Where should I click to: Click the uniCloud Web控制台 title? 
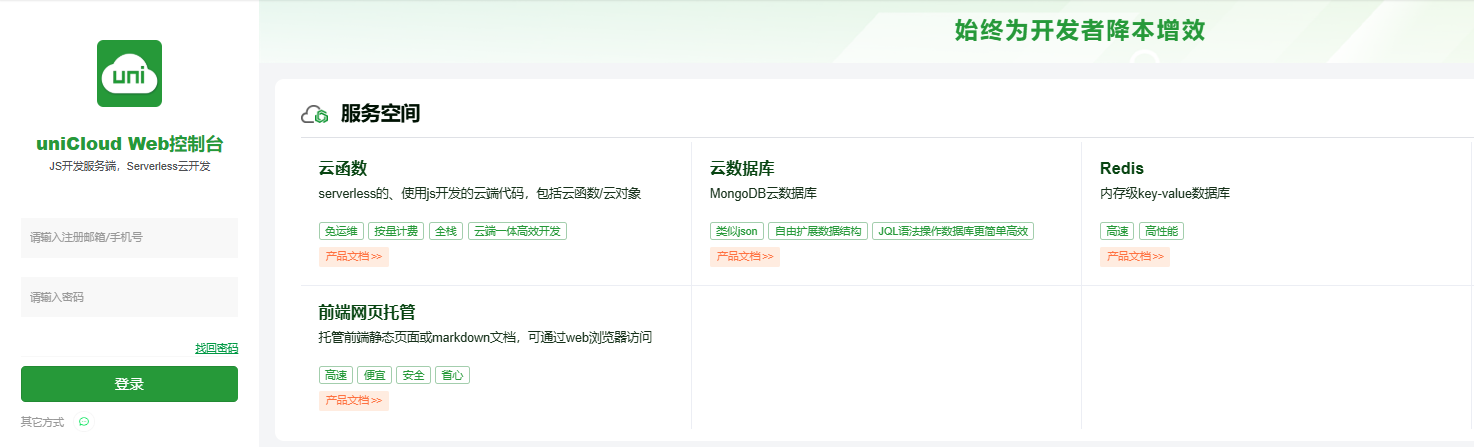coord(129,144)
